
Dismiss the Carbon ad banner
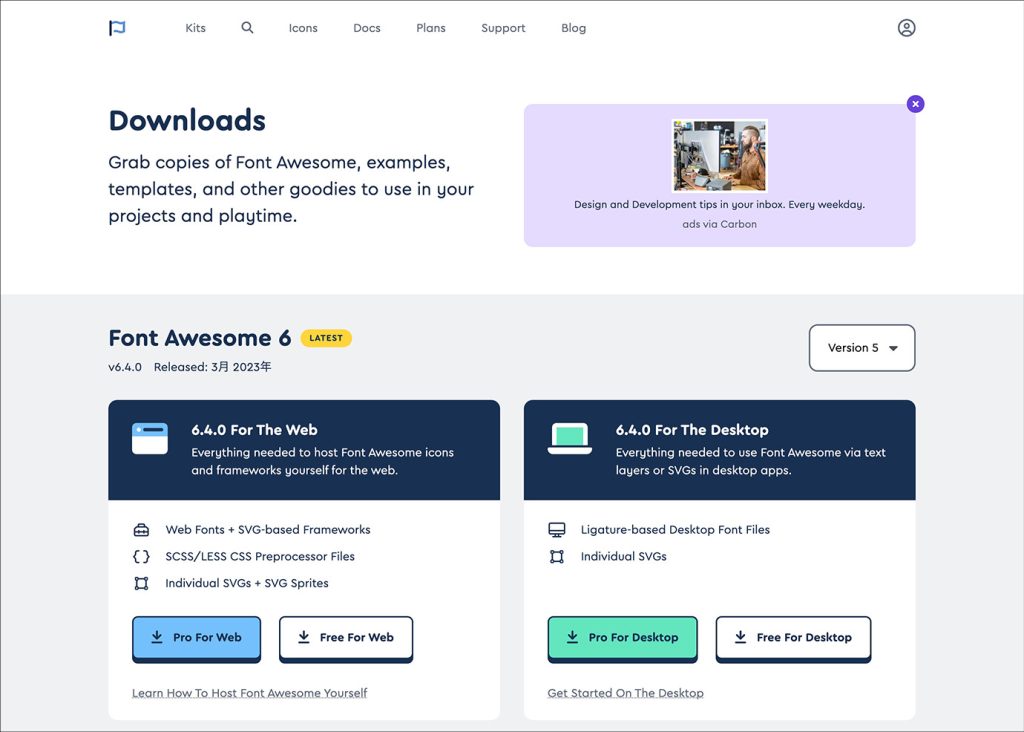915,103
